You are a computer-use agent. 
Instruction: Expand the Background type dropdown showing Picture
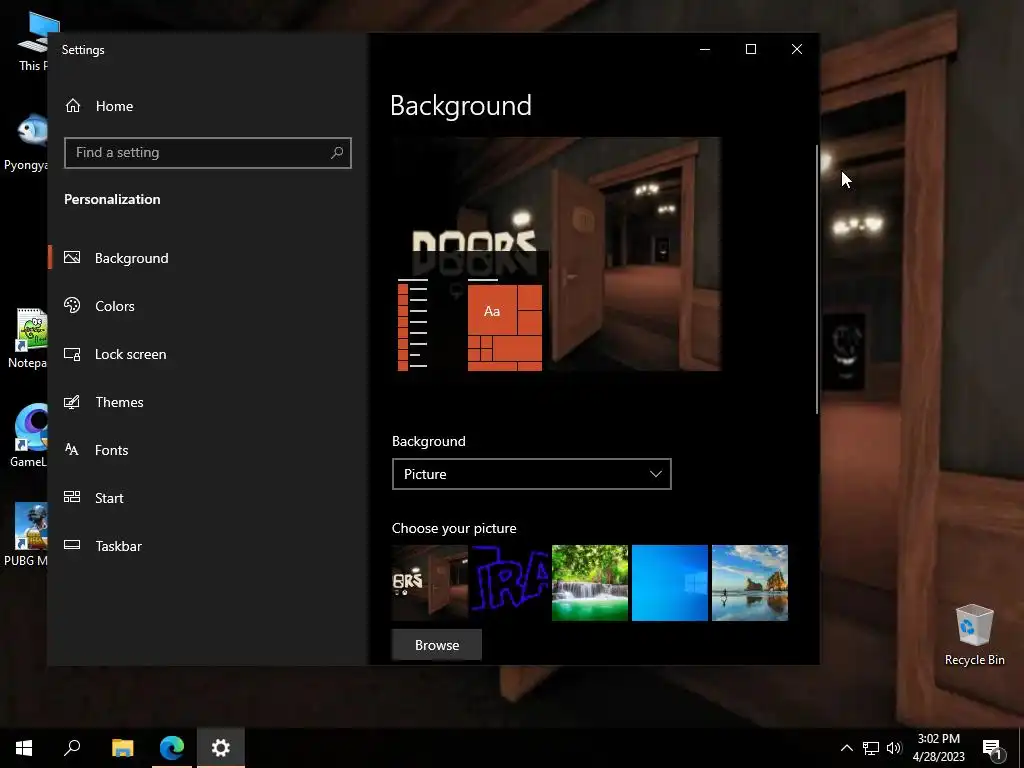pos(532,474)
